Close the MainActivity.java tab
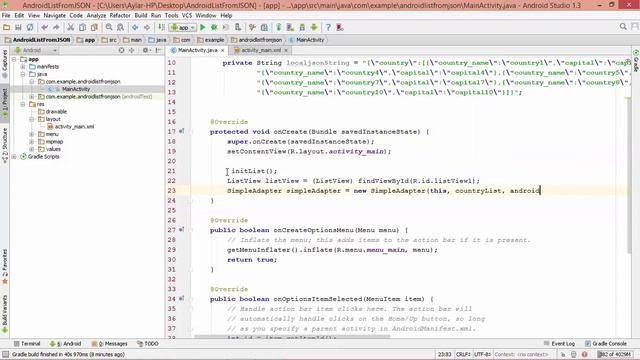Screen dimensions: 640x360 pyautogui.click(x=222, y=50)
